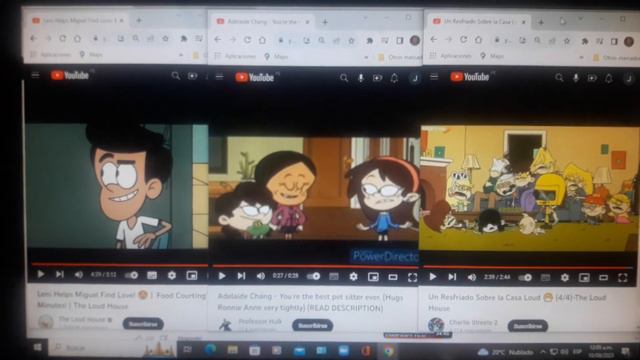
Task: Mute the volume in left window player
Action: tap(78, 275)
